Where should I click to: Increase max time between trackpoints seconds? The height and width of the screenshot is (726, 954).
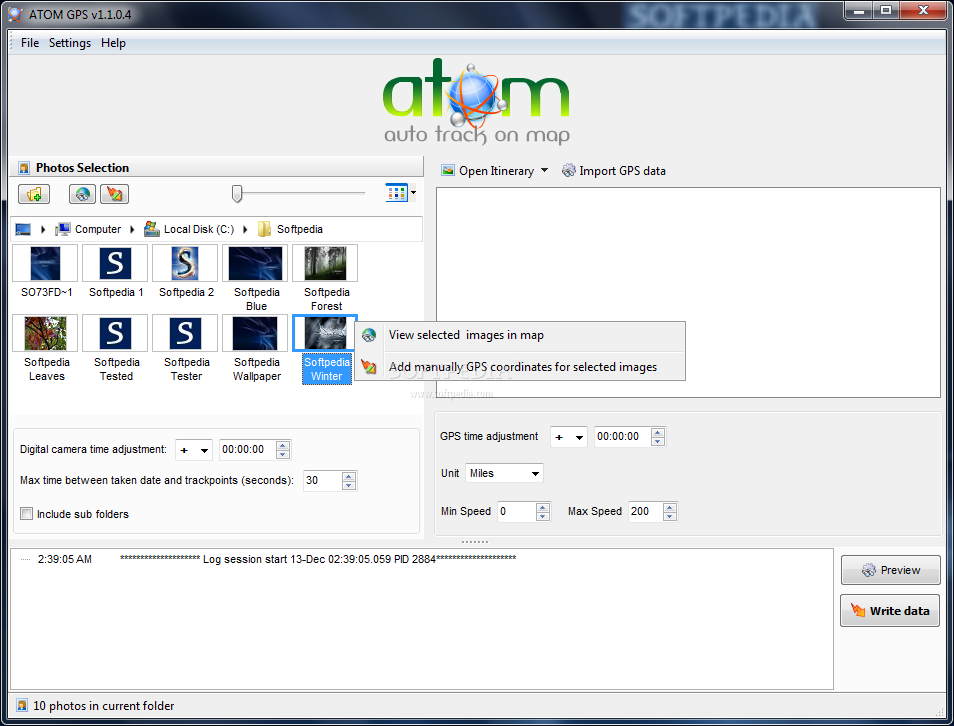coord(349,476)
